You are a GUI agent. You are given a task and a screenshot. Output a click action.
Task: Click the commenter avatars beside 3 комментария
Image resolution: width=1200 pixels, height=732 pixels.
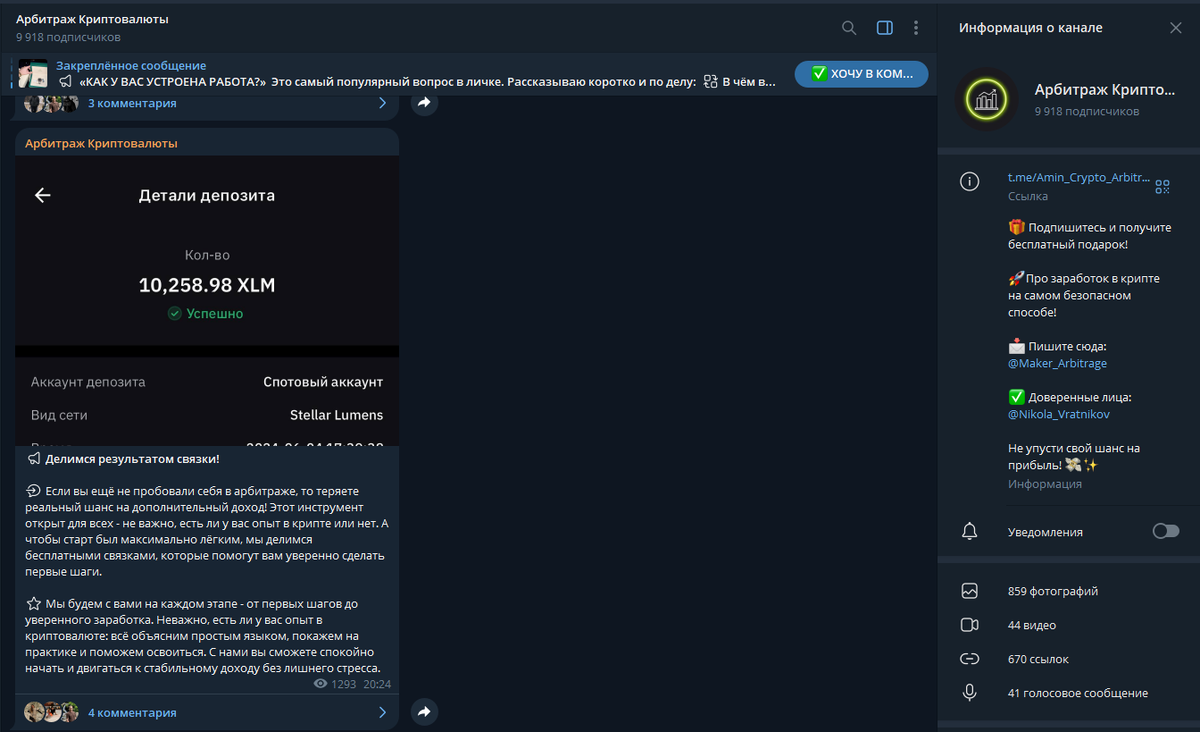point(51,103)
